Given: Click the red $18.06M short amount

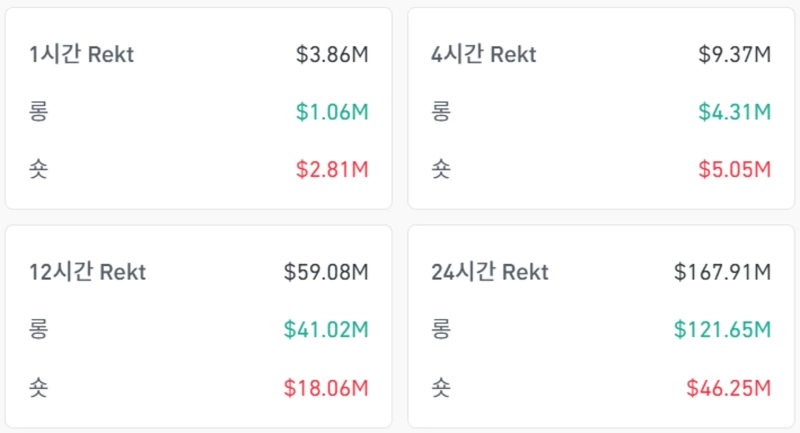Looking at the screenshot, I should point(326,386).
